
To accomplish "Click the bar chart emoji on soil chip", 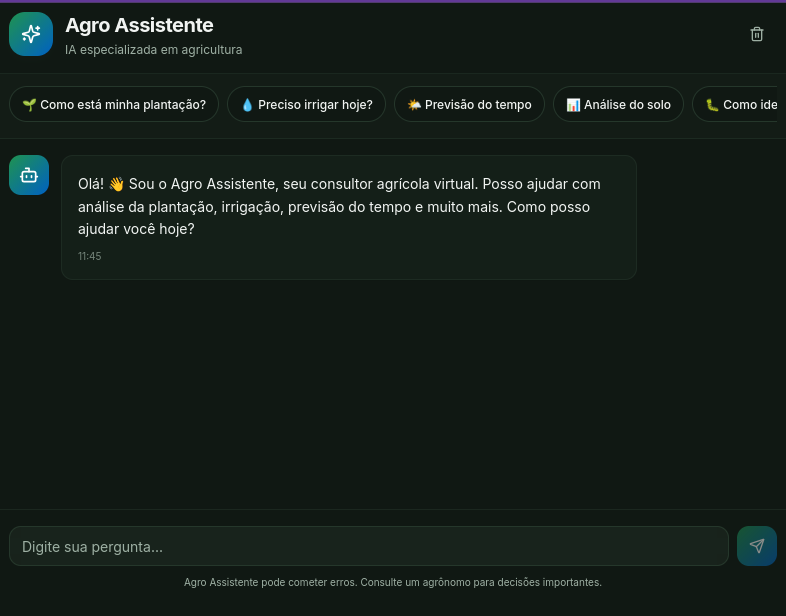I will (x=573, y=105).
